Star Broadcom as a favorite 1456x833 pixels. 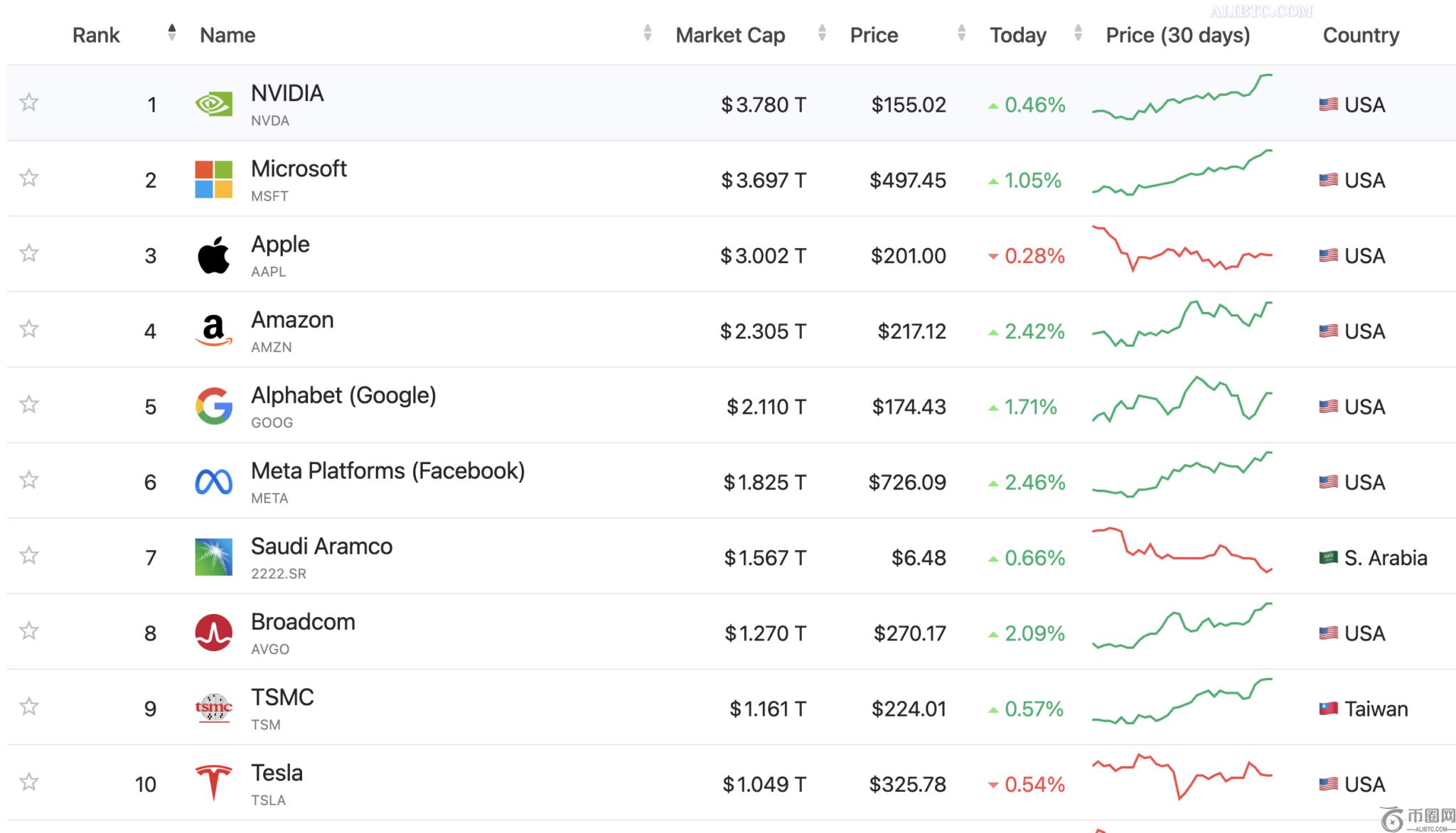coord(28,630)
